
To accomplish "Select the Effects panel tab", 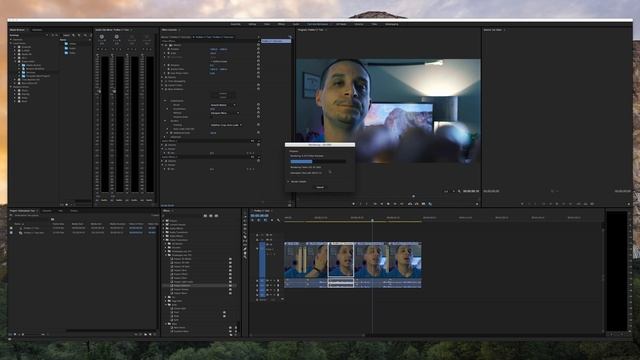I will pos(166,211).
